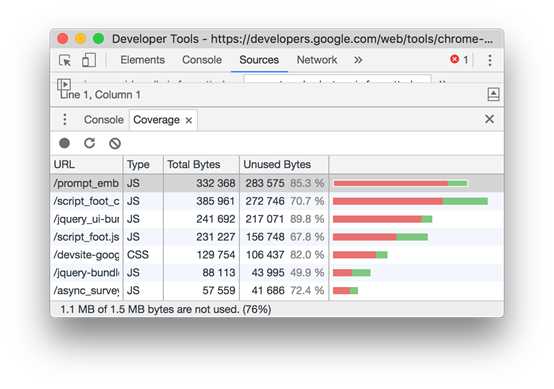Start recording coverage with the circle button

tap(64, 143)
